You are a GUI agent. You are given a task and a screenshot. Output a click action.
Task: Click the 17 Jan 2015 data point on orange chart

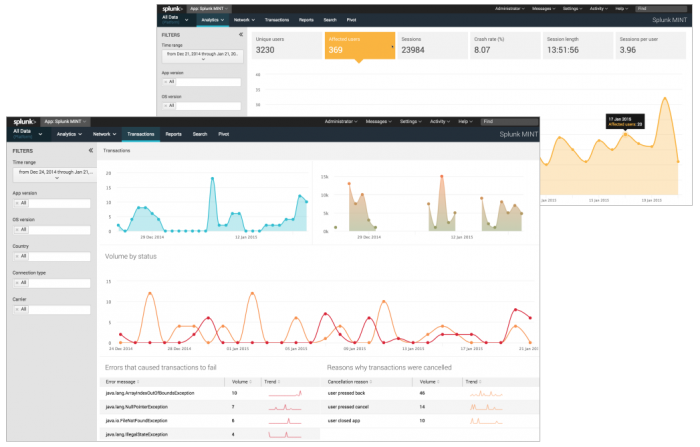click(x=625, y=134)
